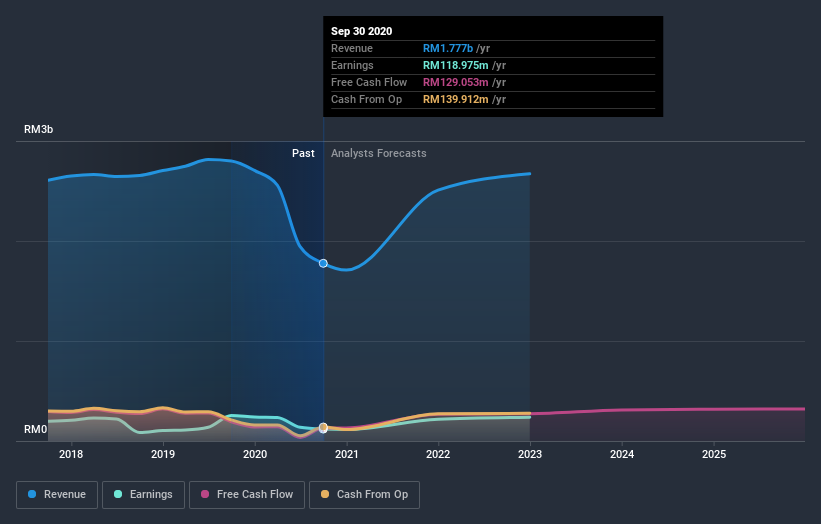The image size is (821, 524).
Task: Select the cash flow data point marker near RM0
Action: tap(324, 428)
